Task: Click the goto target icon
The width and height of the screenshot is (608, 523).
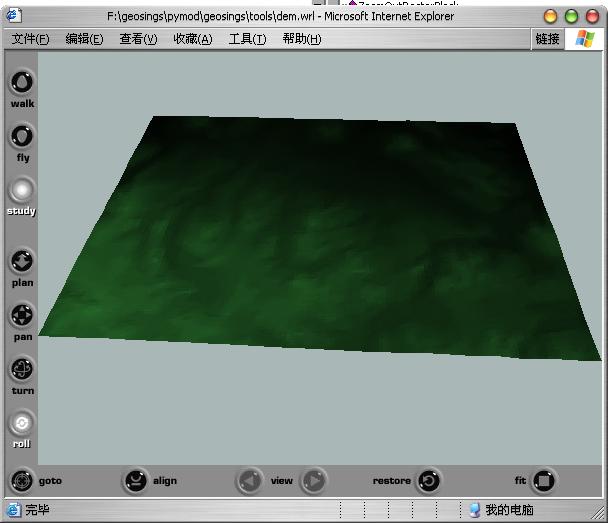Action: (22, 481)
